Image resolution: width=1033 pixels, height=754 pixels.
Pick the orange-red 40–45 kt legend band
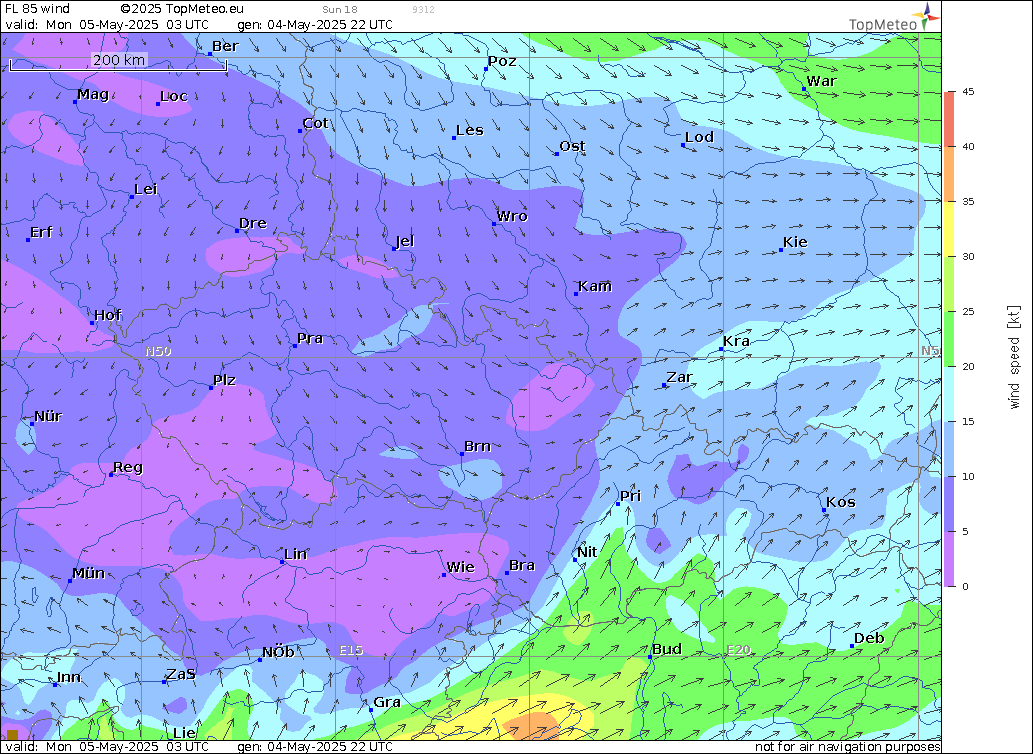(949, 119)
